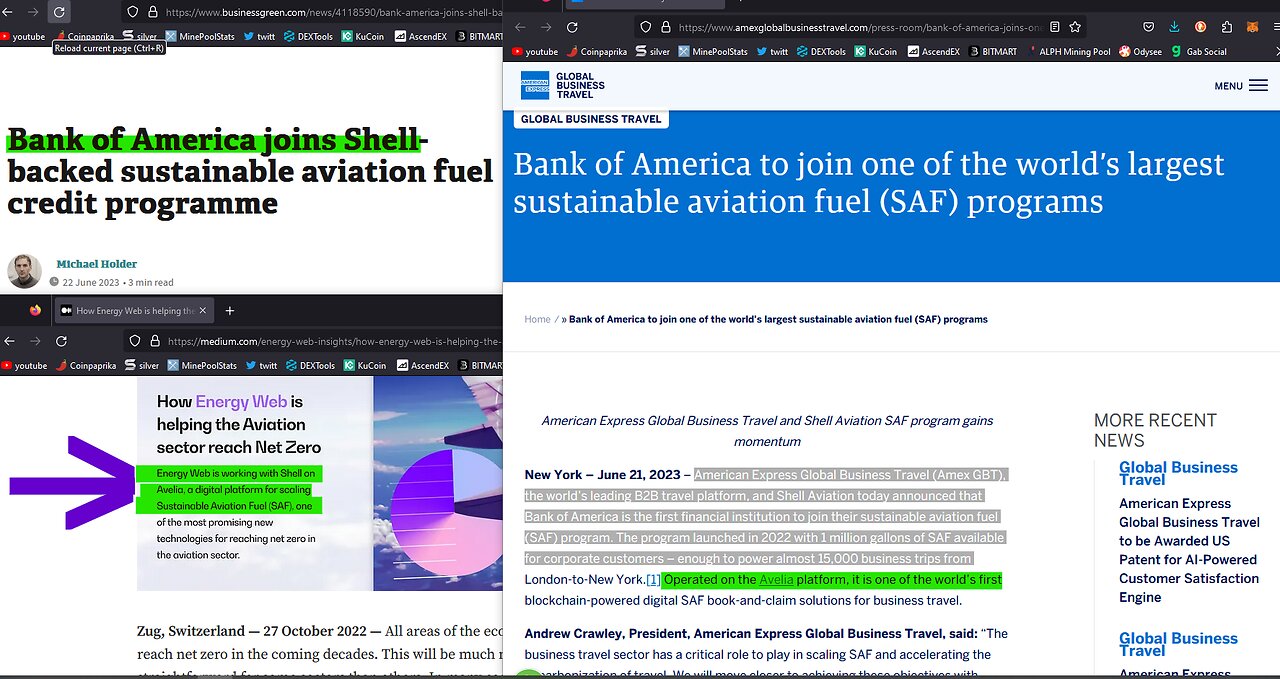Open ALPH Mining Pool bookmark
This screenshot has height=679, width=1280.
coord(1068,51)
